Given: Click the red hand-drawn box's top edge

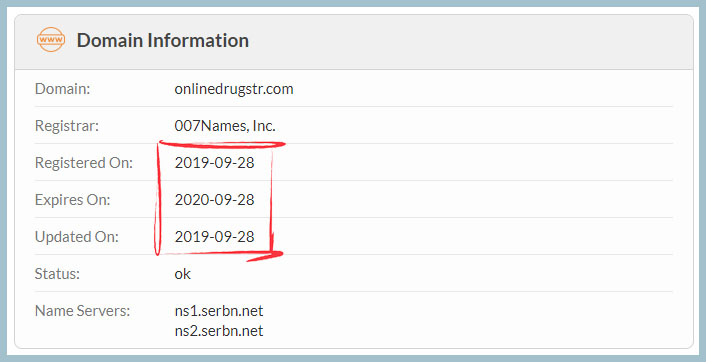Looking at the screenshot, I should click(x=222, y=145).
